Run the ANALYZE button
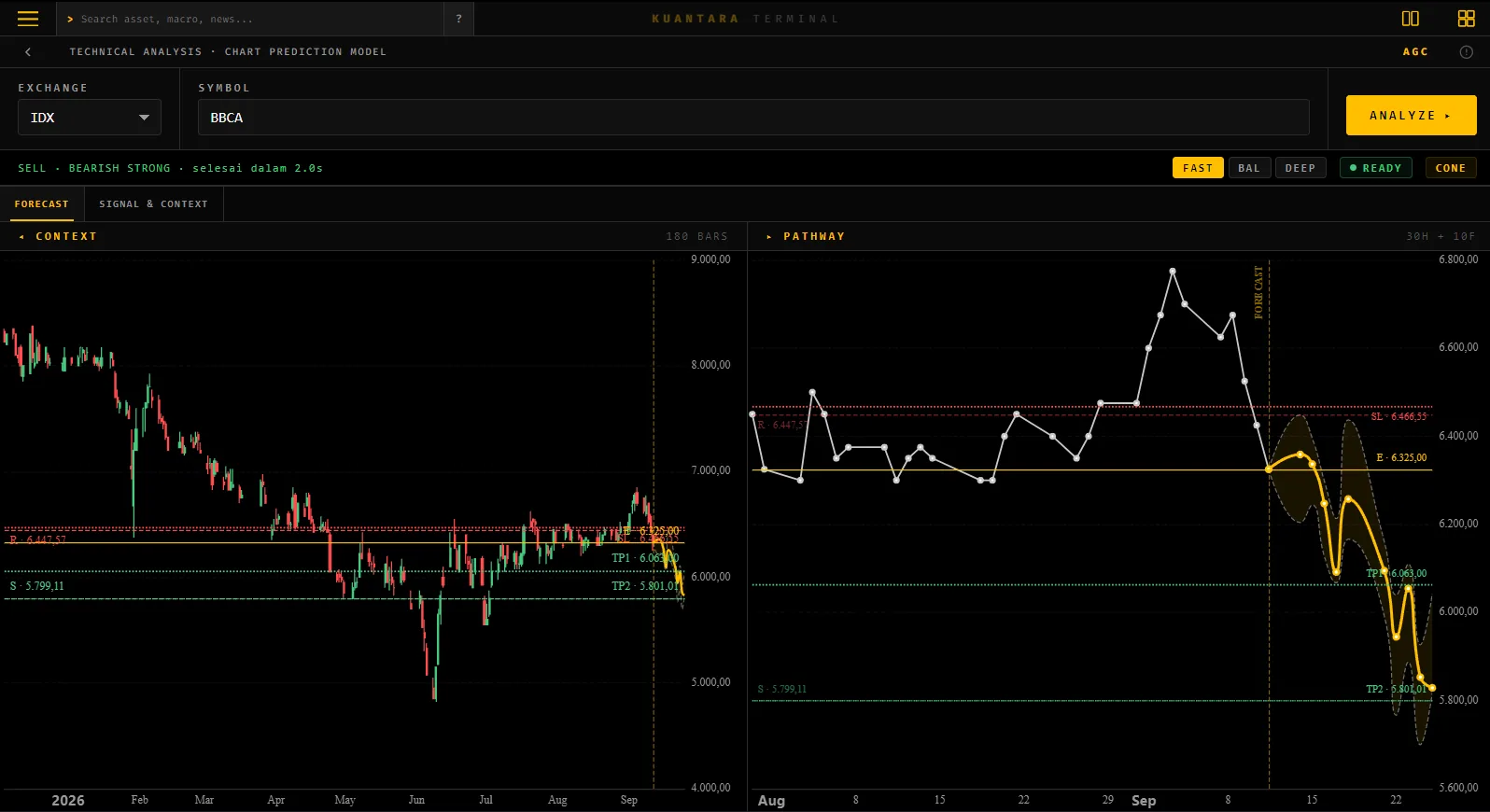 click(x=1411, y=116)
